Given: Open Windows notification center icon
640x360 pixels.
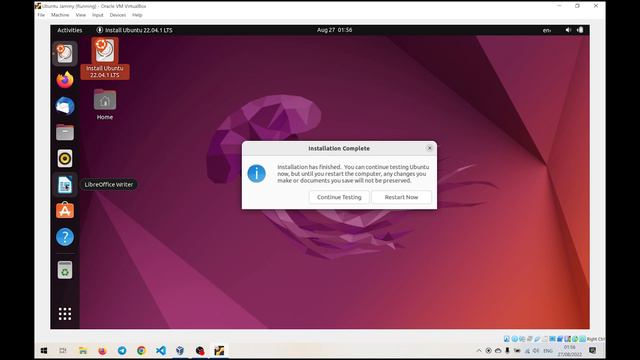Looking at the screenshot, I should 592,351.
